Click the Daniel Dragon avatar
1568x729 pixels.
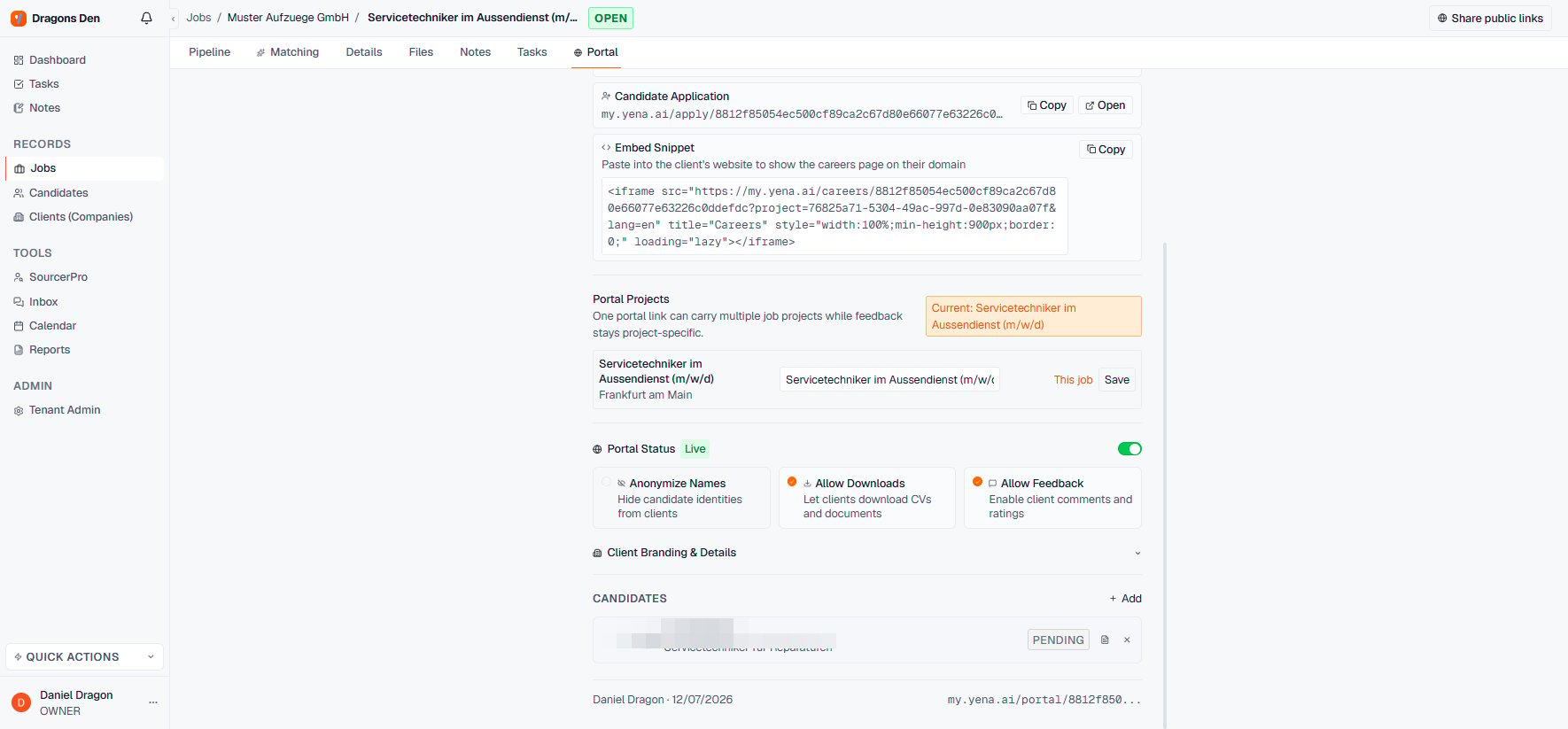(x=21, y=702)
